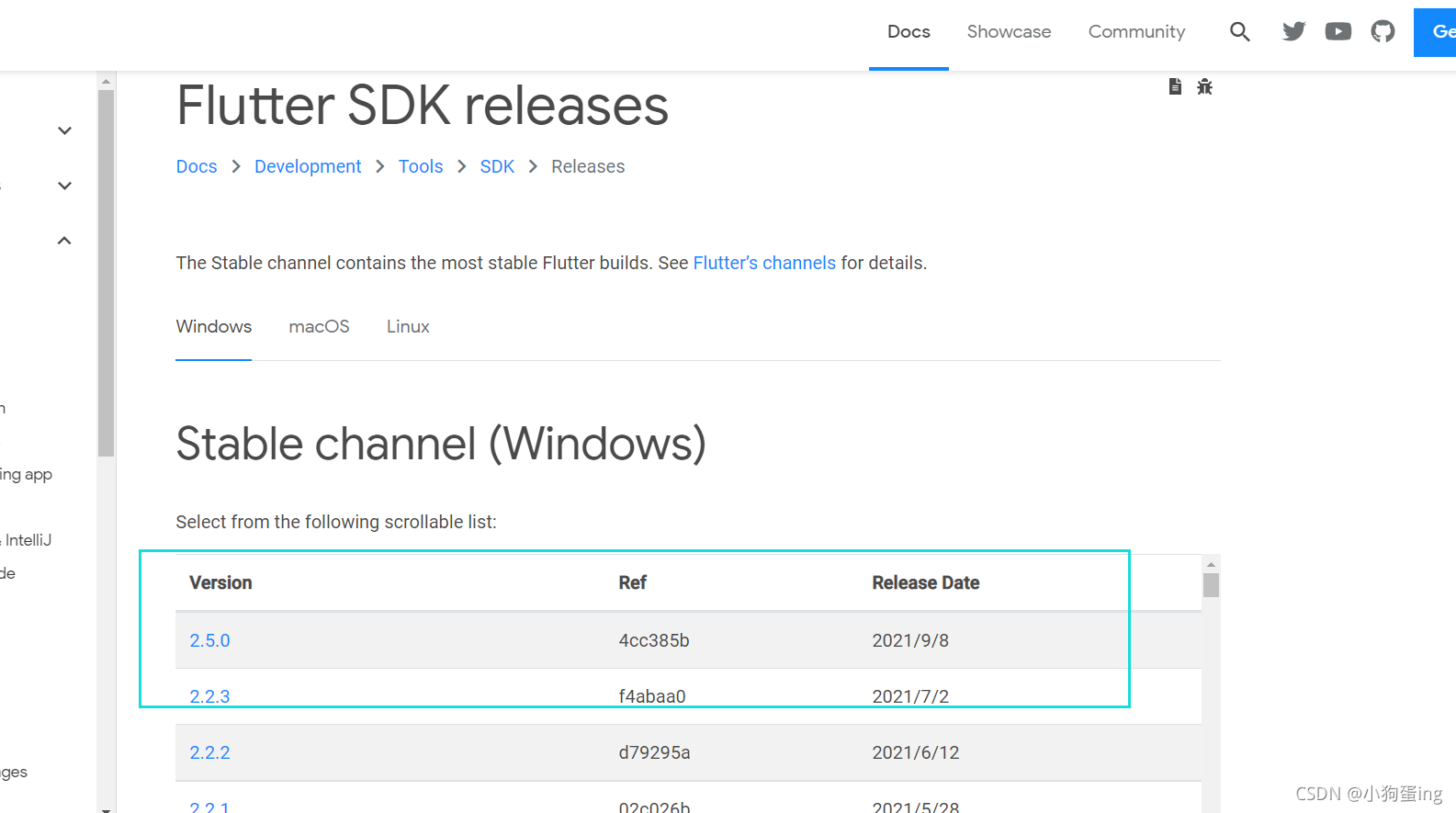Click the Get started button
1456x813 pixels.
pos(1435,32)
